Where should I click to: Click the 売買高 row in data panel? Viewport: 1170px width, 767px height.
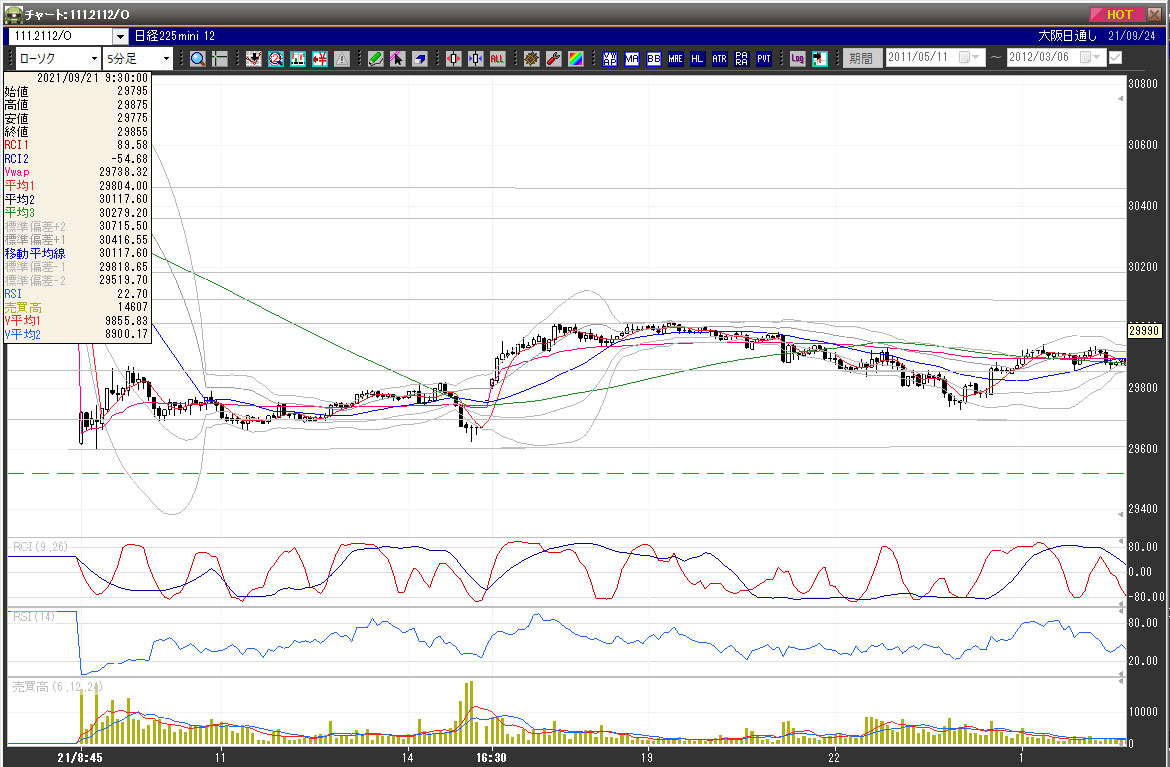(x=77, y=307)
